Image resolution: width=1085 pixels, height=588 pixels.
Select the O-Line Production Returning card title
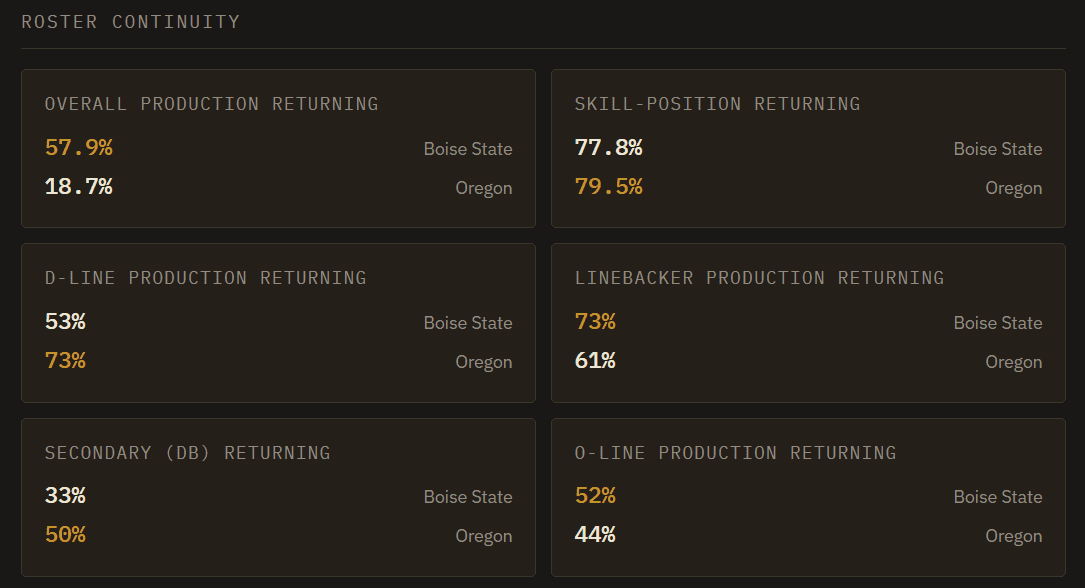point(736,452)
